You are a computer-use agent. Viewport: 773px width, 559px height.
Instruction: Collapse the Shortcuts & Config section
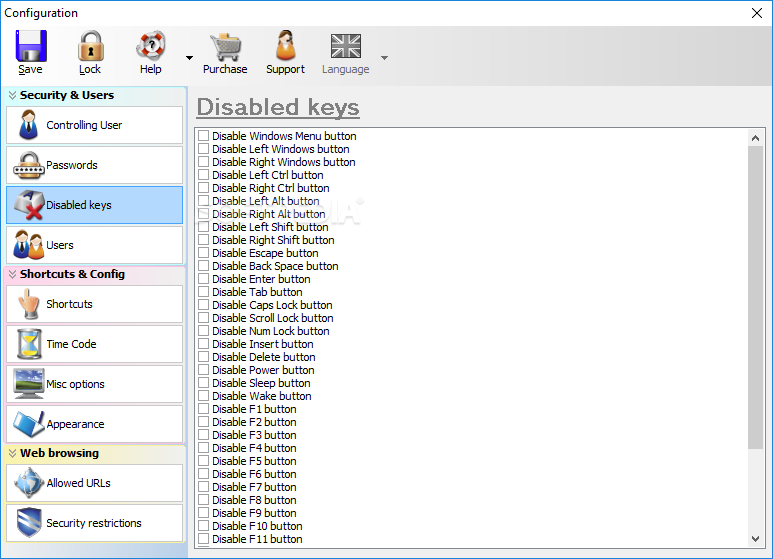12,274
